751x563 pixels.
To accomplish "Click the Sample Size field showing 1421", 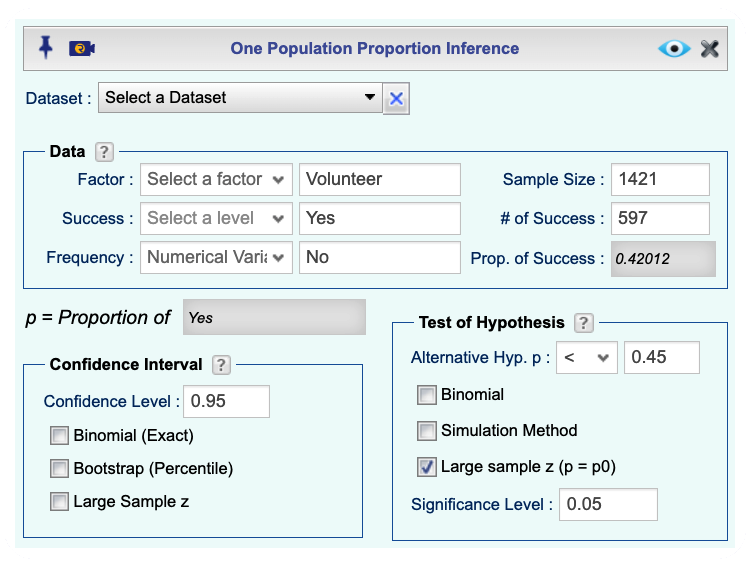I will click(660, 179).
